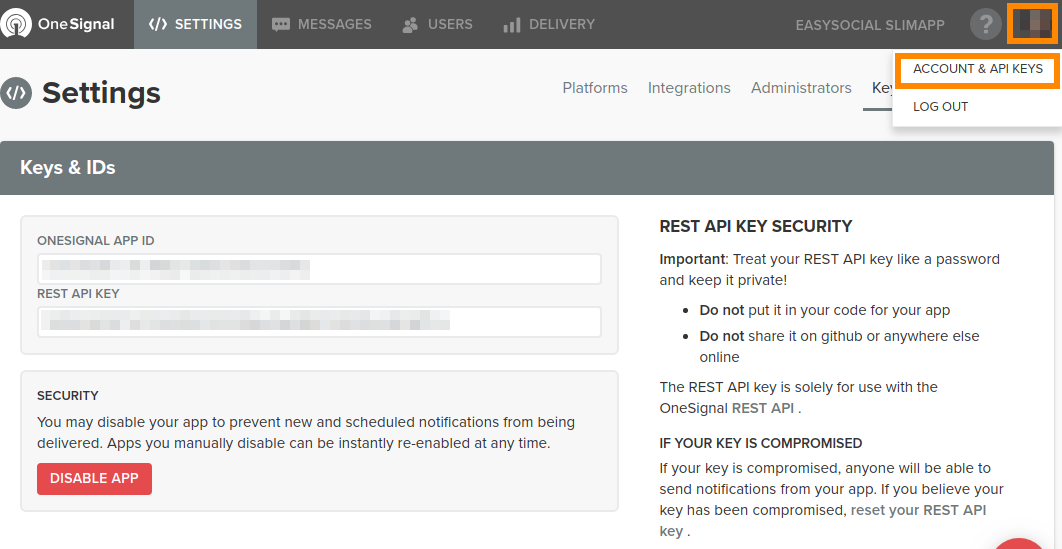Open the Messages tab
This screenshot has height=549, width=1062.
pos(322,24)
